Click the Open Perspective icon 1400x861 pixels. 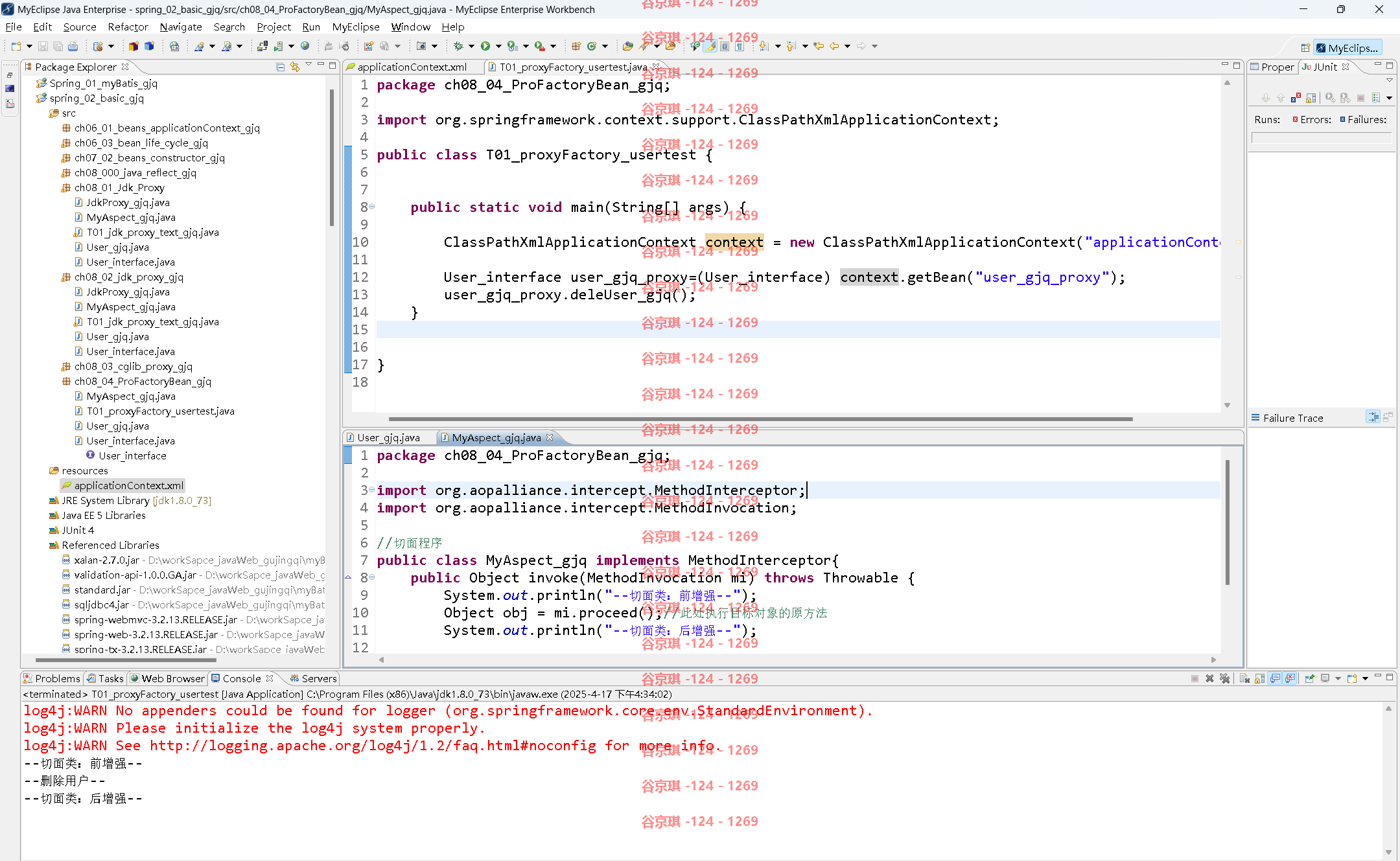pos(1305,48)
